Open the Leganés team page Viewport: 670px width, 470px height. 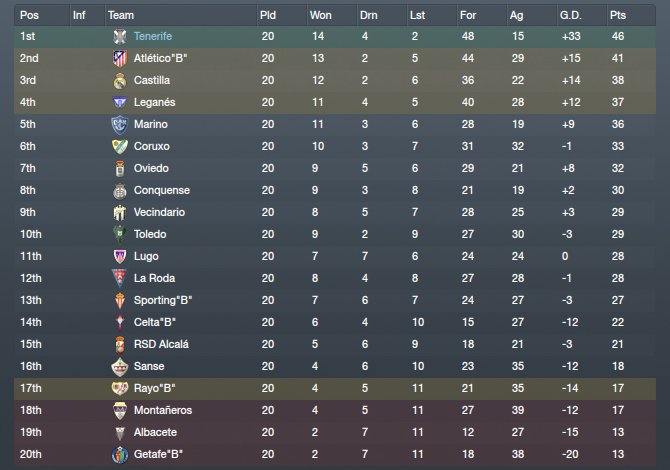coord(155,103)
